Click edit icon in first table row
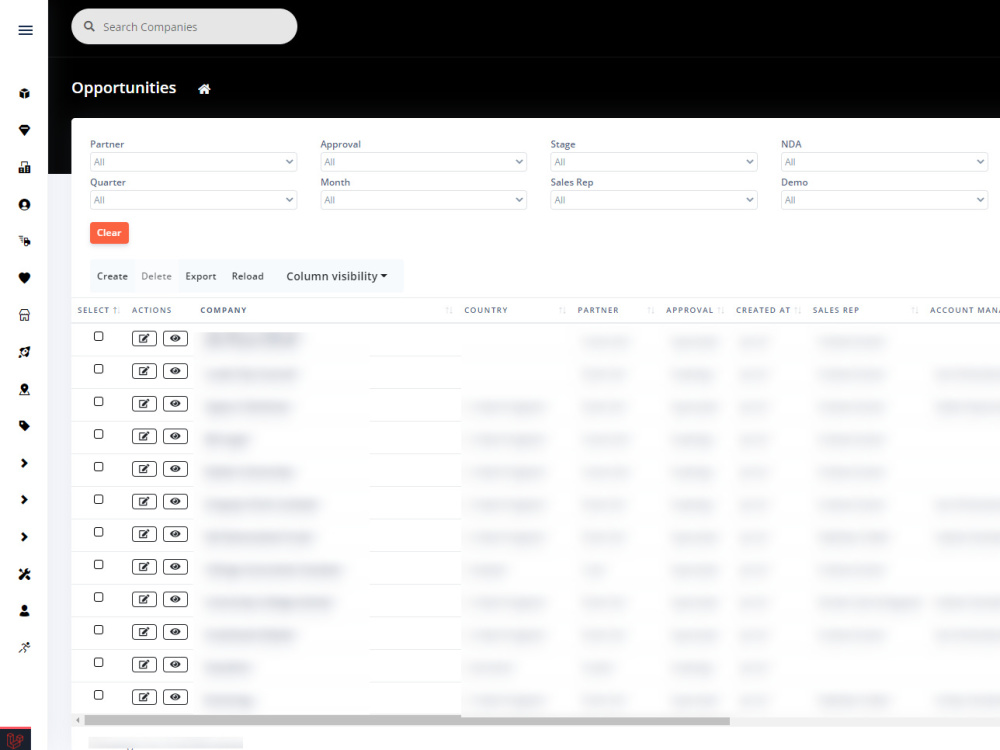This screenshot has width=1000, height=750. point(144,339)
